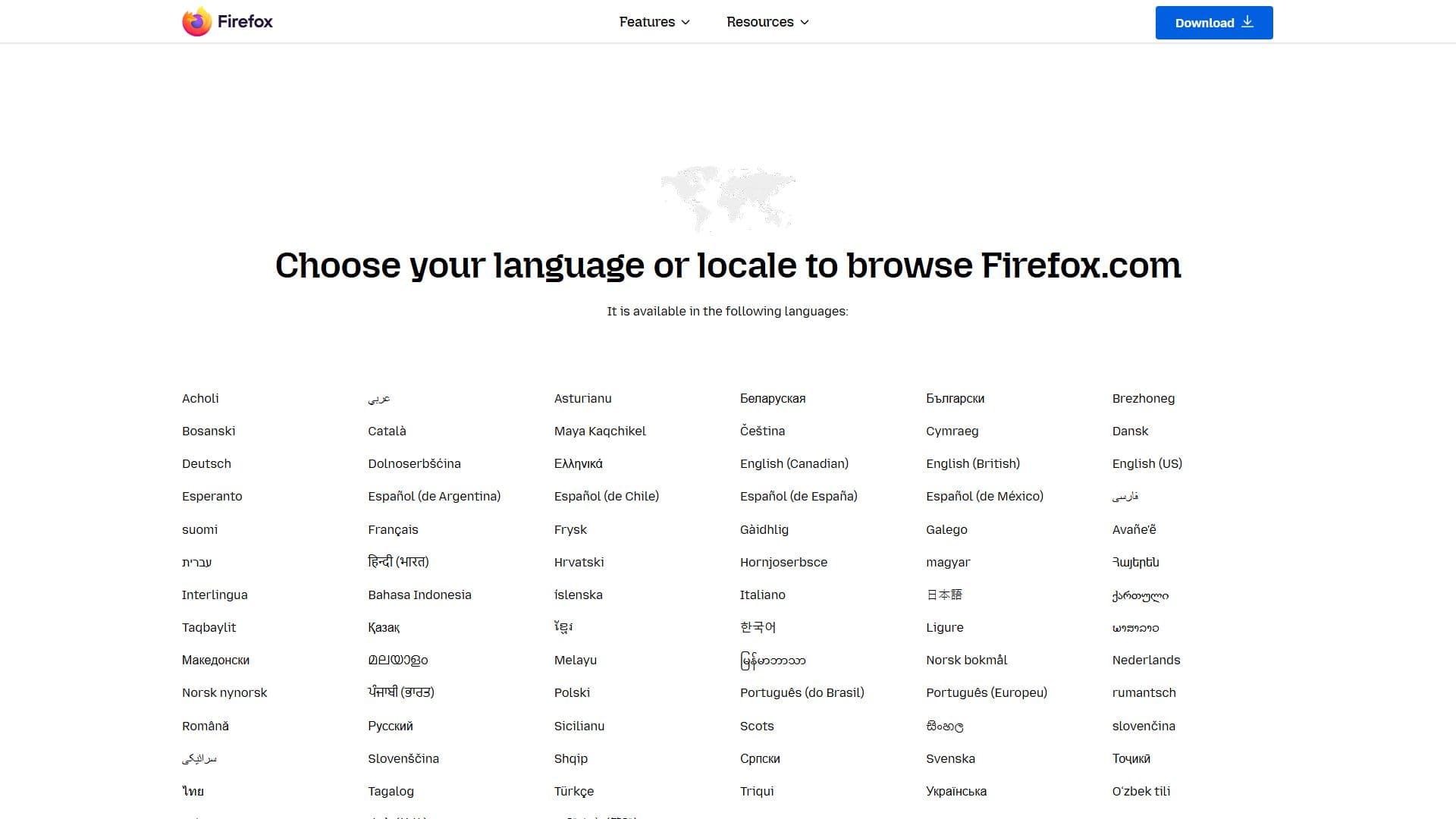
Task: Choose Ελληνικά language
Action: 578,463
